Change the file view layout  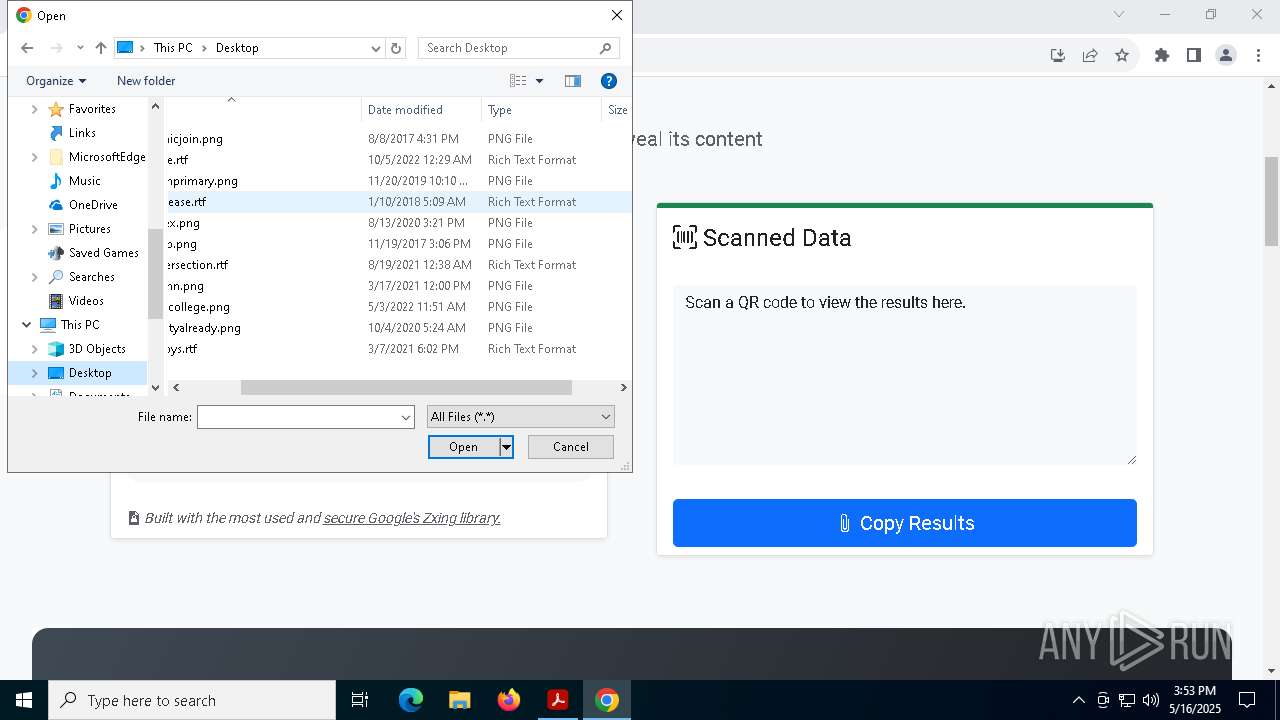click(x=518, y=81)
